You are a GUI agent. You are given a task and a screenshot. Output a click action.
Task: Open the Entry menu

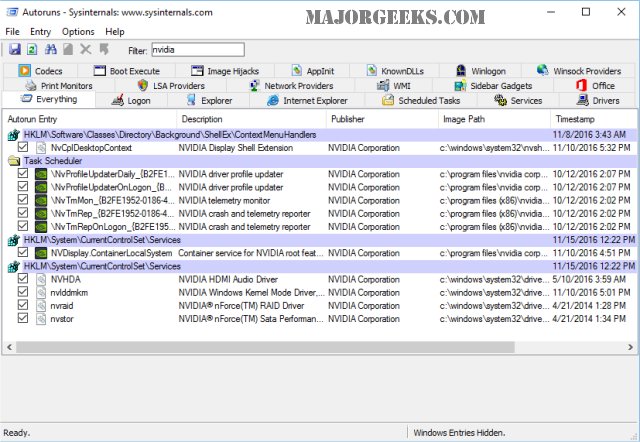click(x=40, y=31)
